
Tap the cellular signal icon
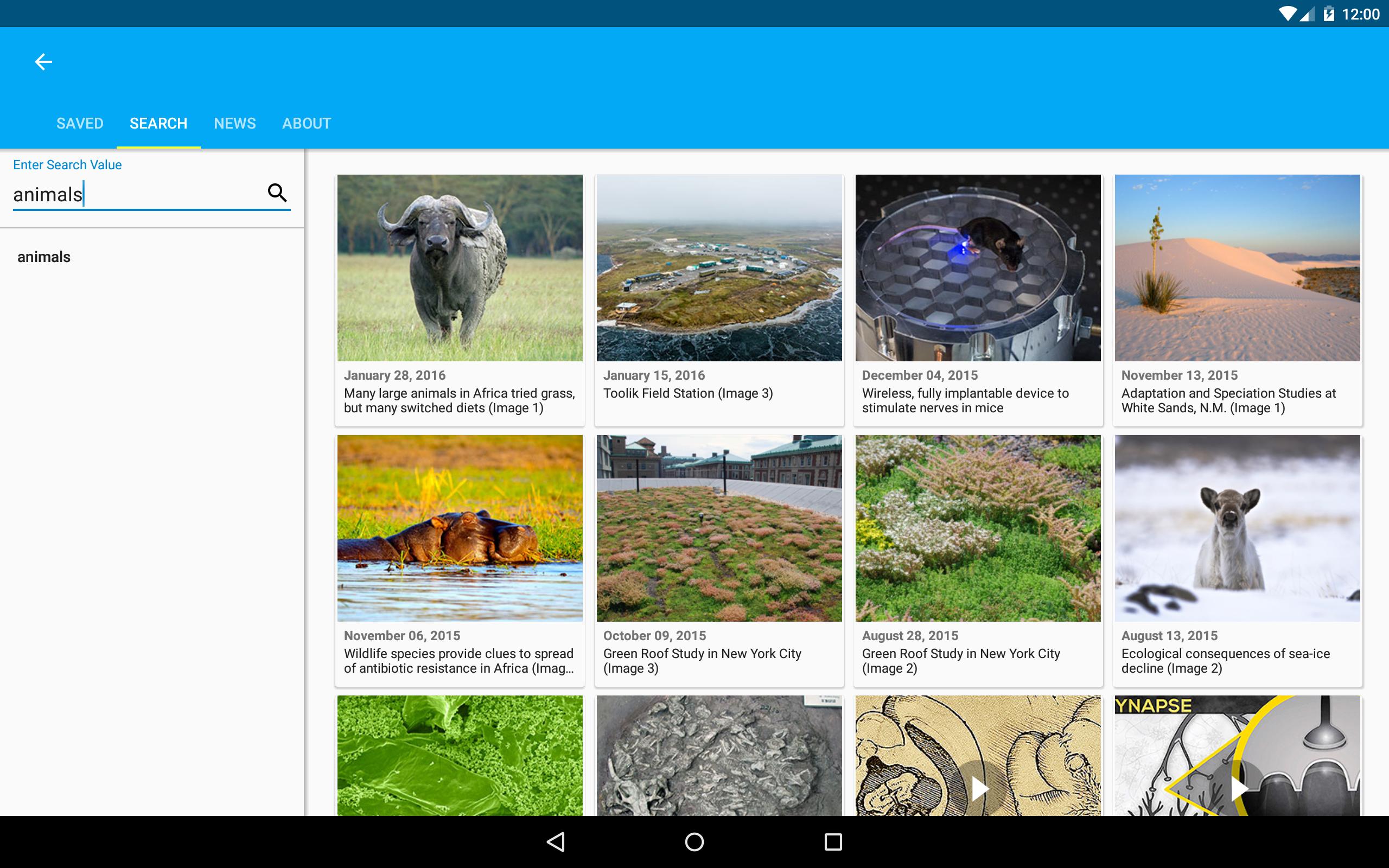pyautogui.click(x=1308, y=14)
